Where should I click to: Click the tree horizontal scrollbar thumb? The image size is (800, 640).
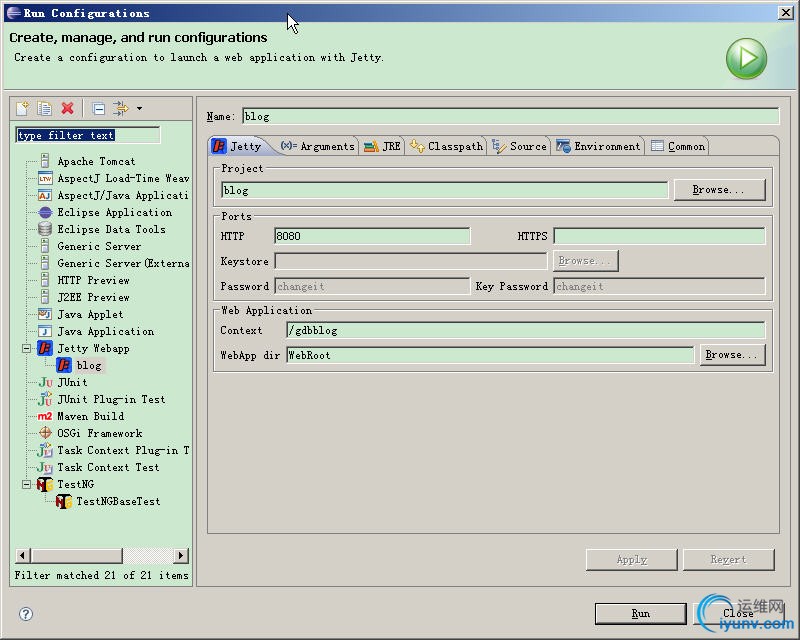point(77,555)
